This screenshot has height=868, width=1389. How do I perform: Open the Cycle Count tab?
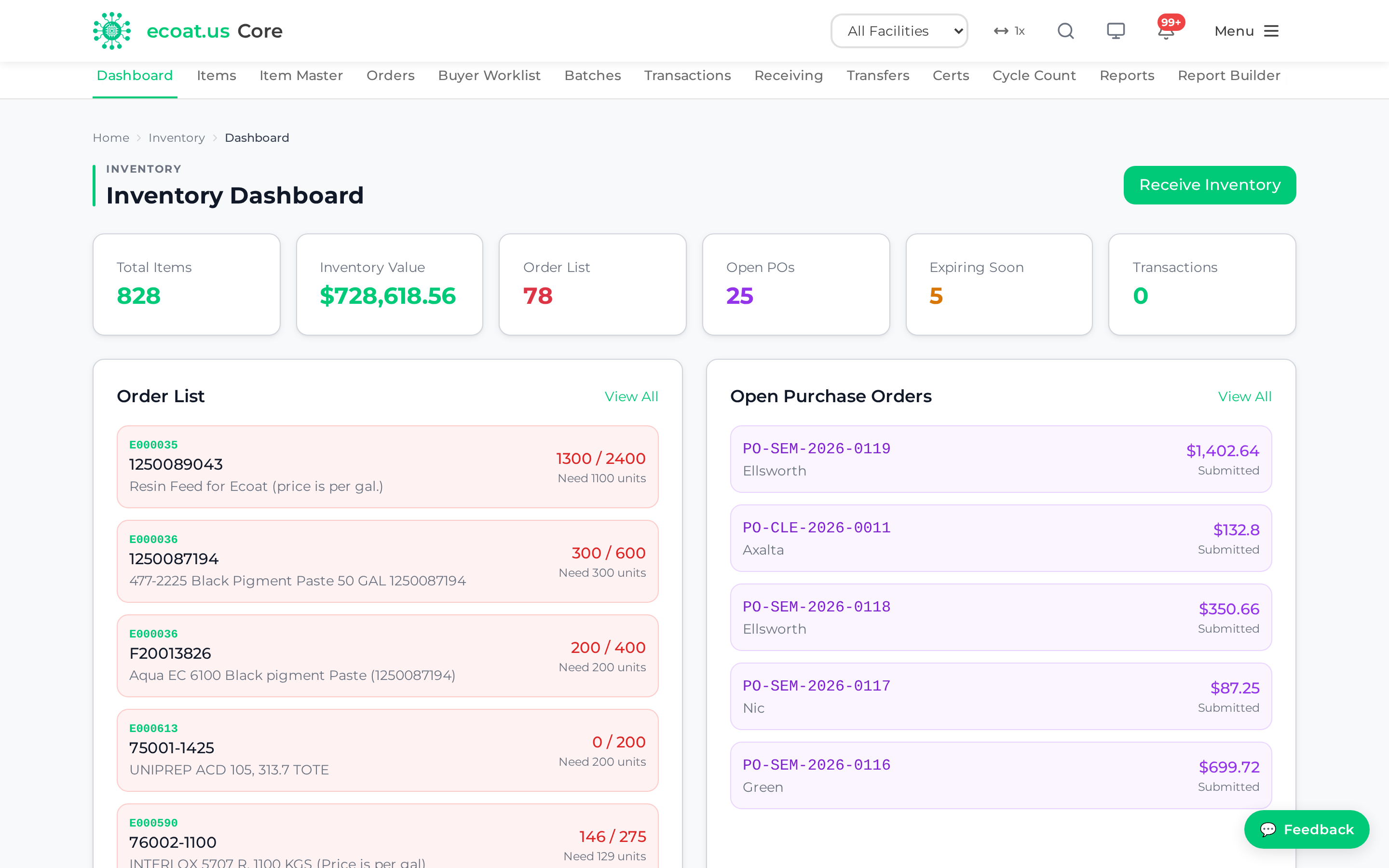click(1034, 76)
